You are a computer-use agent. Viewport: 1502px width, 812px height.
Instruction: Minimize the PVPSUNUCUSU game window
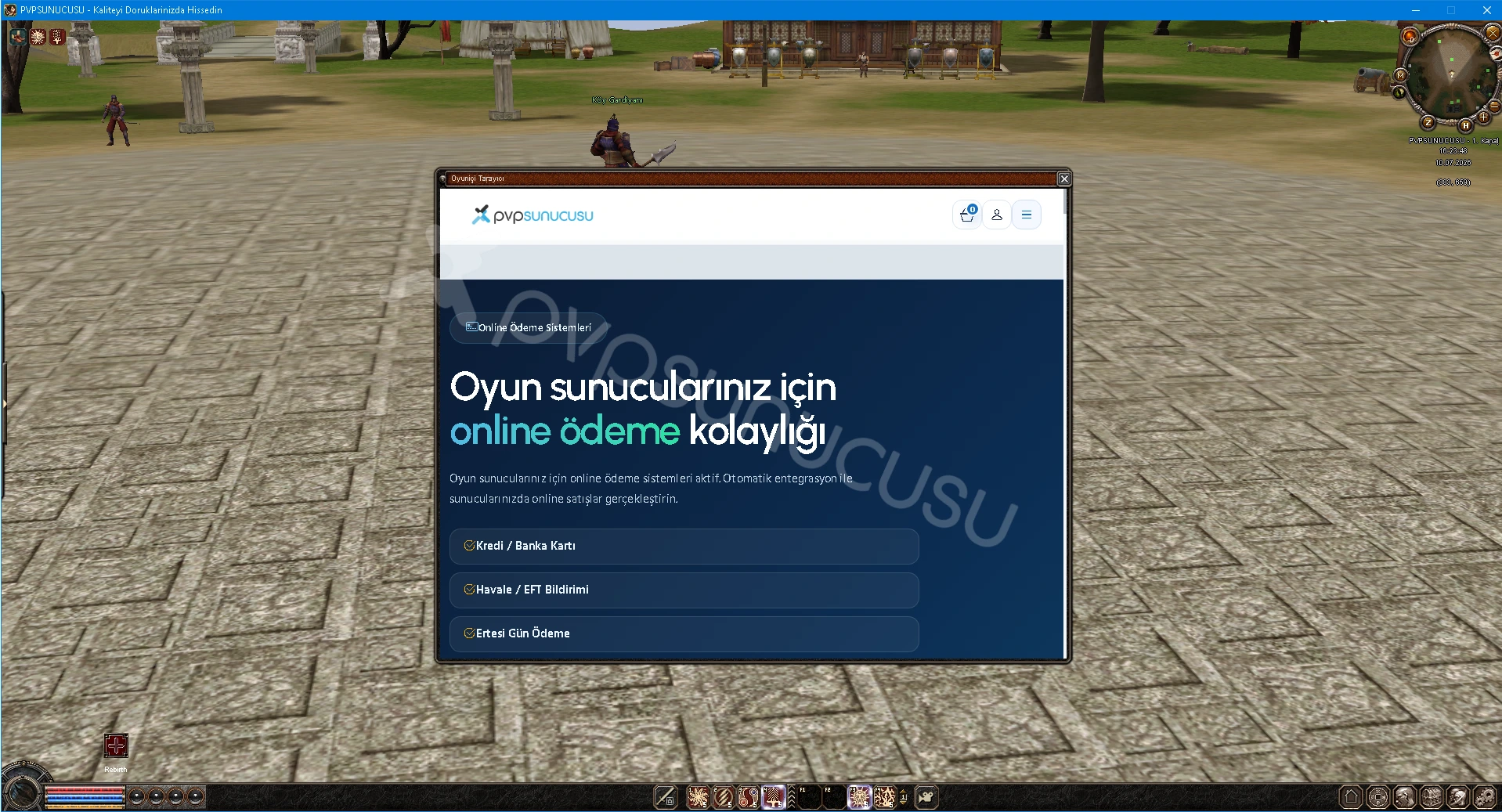(1415, 10)
